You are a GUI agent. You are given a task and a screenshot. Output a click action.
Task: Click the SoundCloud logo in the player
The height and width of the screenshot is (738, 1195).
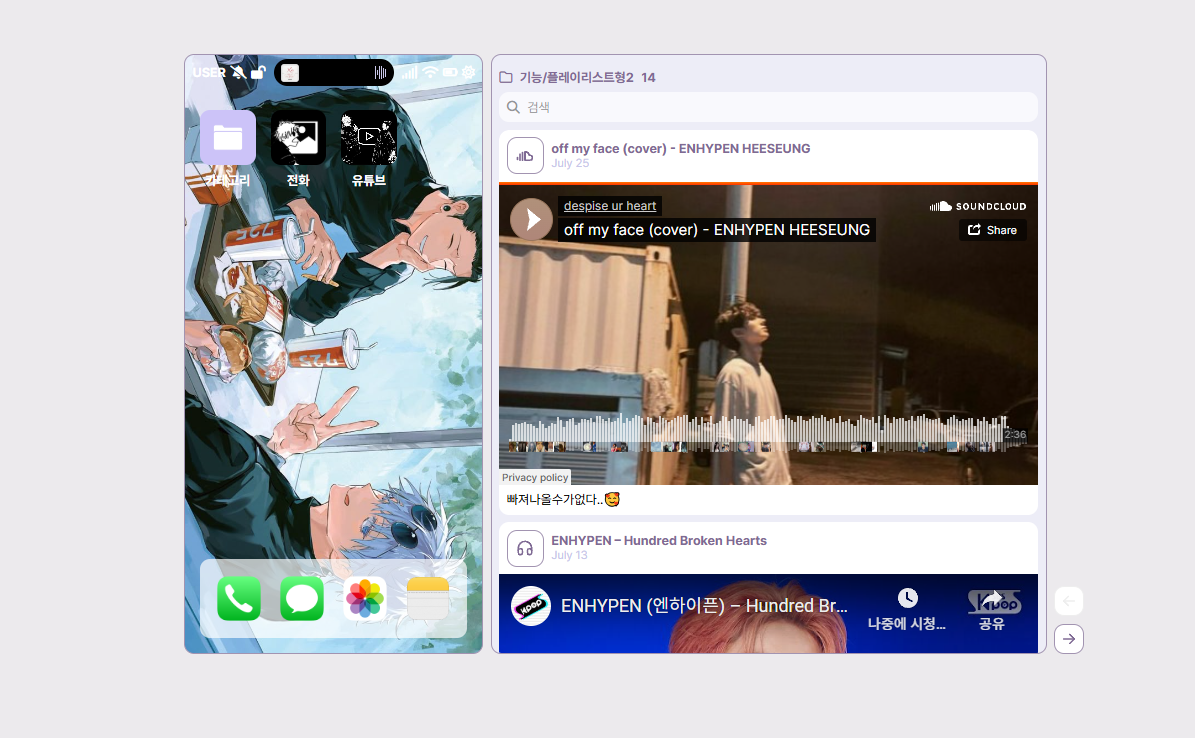pos(978,206)
